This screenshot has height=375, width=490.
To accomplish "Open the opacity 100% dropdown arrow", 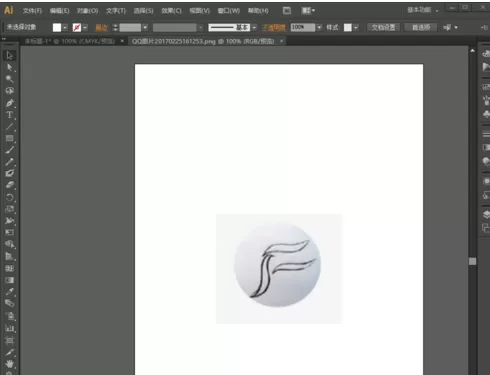I will pos(319,28).
